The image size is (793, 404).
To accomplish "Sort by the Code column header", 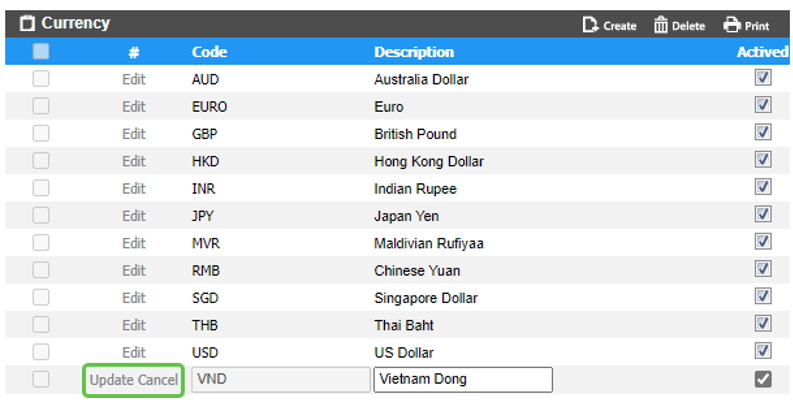I will [209, 52].
